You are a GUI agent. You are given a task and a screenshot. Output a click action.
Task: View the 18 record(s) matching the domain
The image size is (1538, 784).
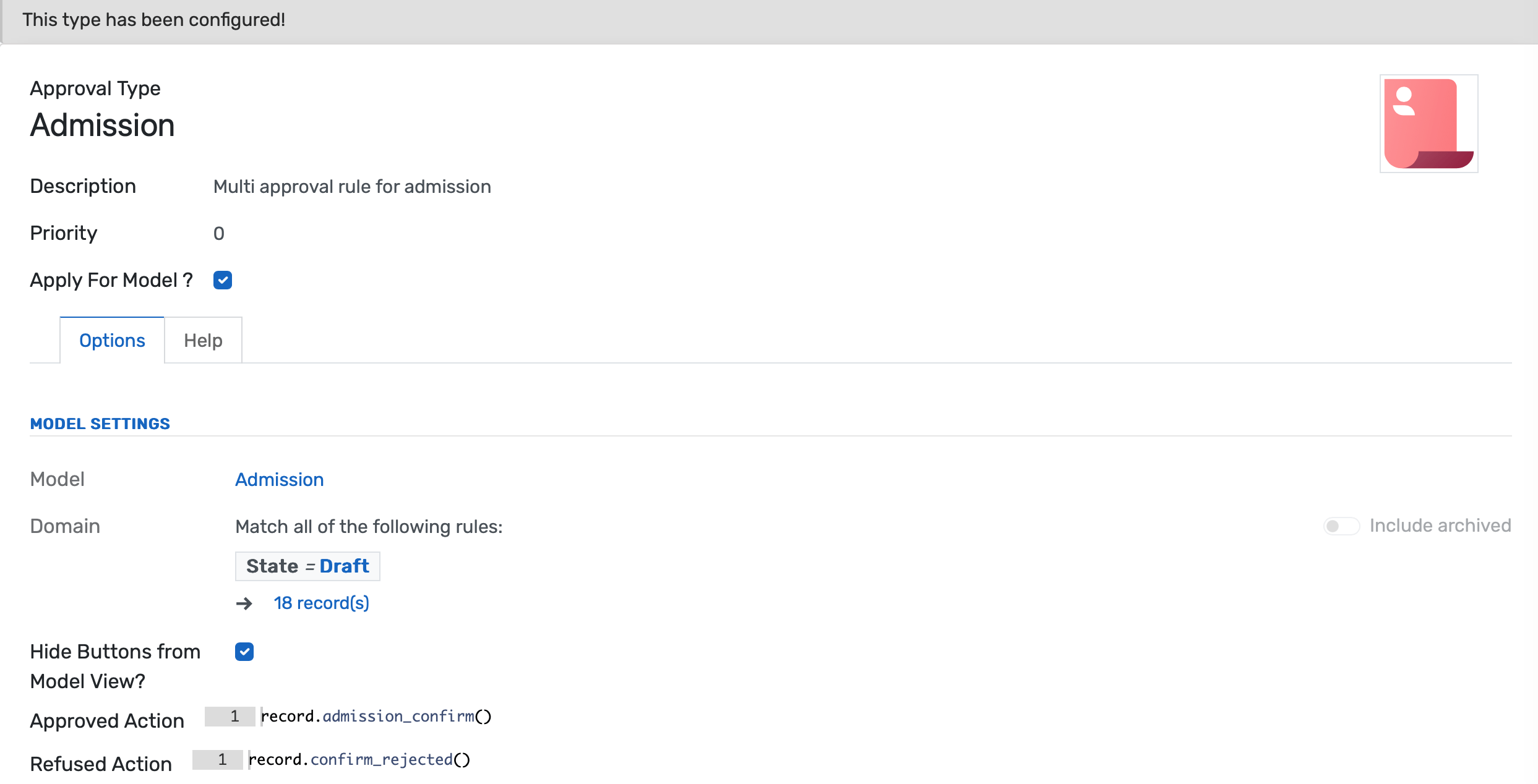pos(322,603)
